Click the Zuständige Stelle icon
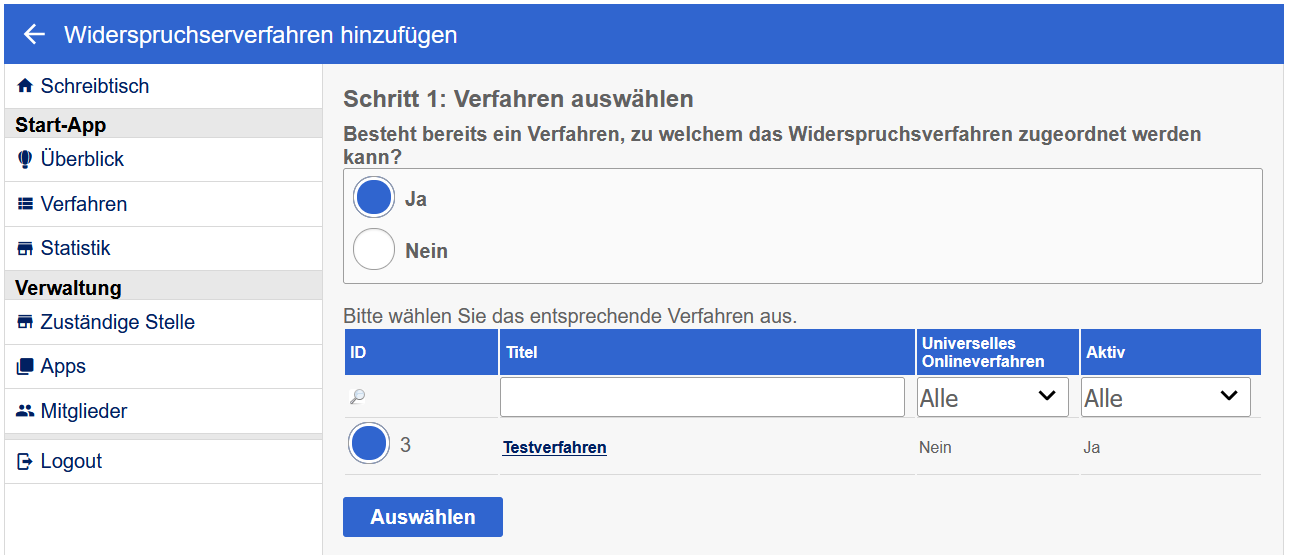The width and height of the screenshot is (1291, 555). (x=25, y=323)
